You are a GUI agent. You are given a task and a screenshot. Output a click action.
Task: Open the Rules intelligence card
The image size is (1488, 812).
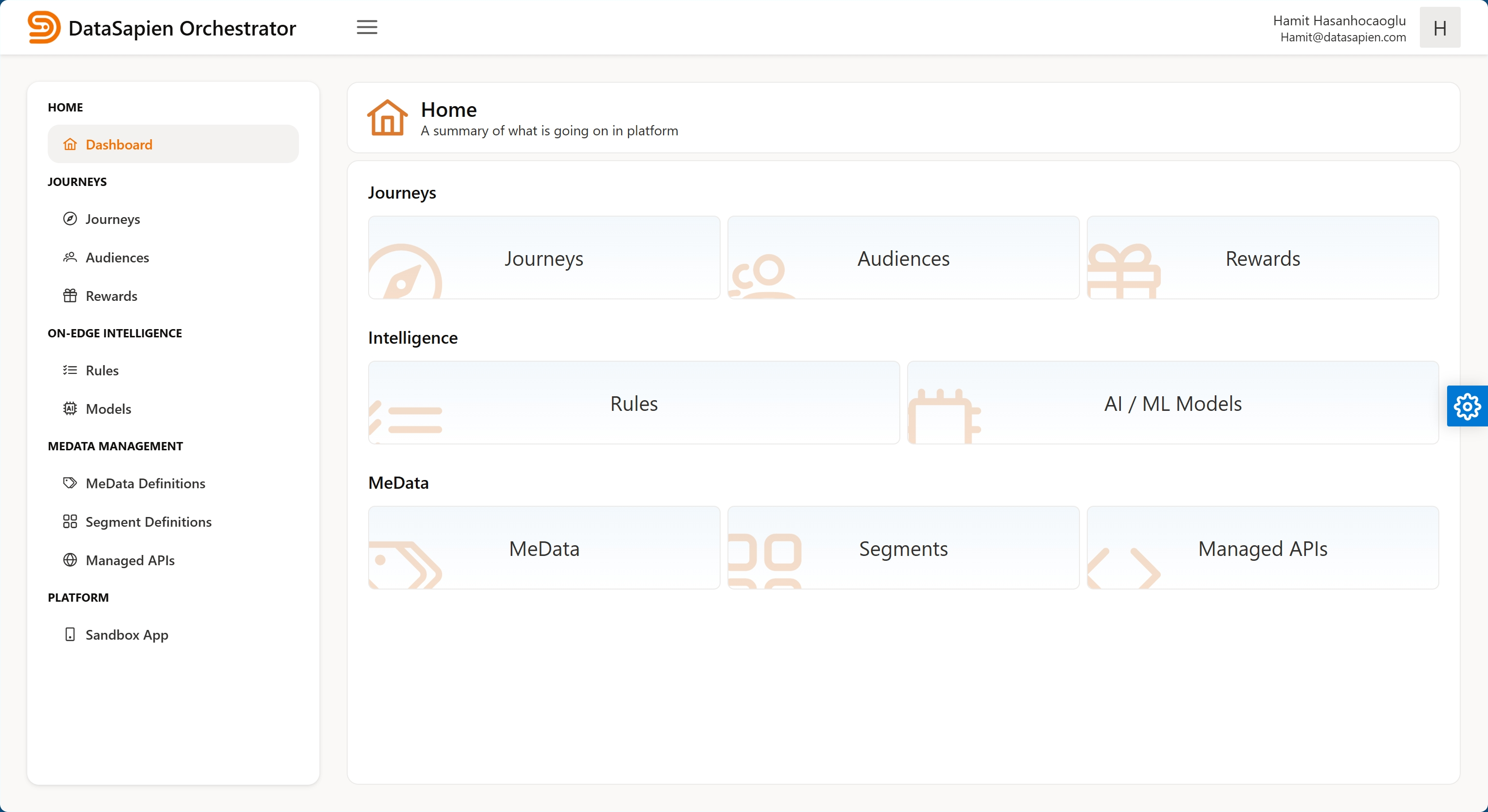click(x=633, y=403)
